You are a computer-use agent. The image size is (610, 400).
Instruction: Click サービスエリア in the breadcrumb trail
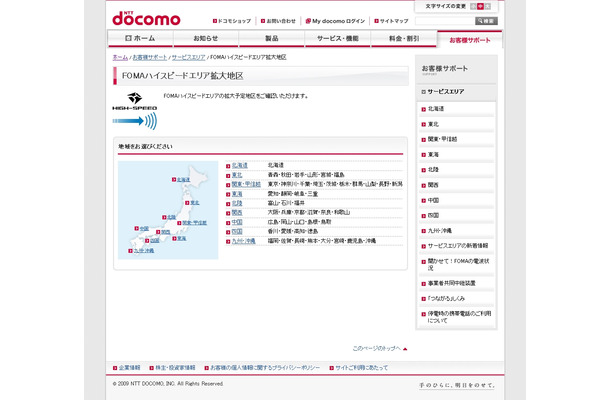click(188, 57)
